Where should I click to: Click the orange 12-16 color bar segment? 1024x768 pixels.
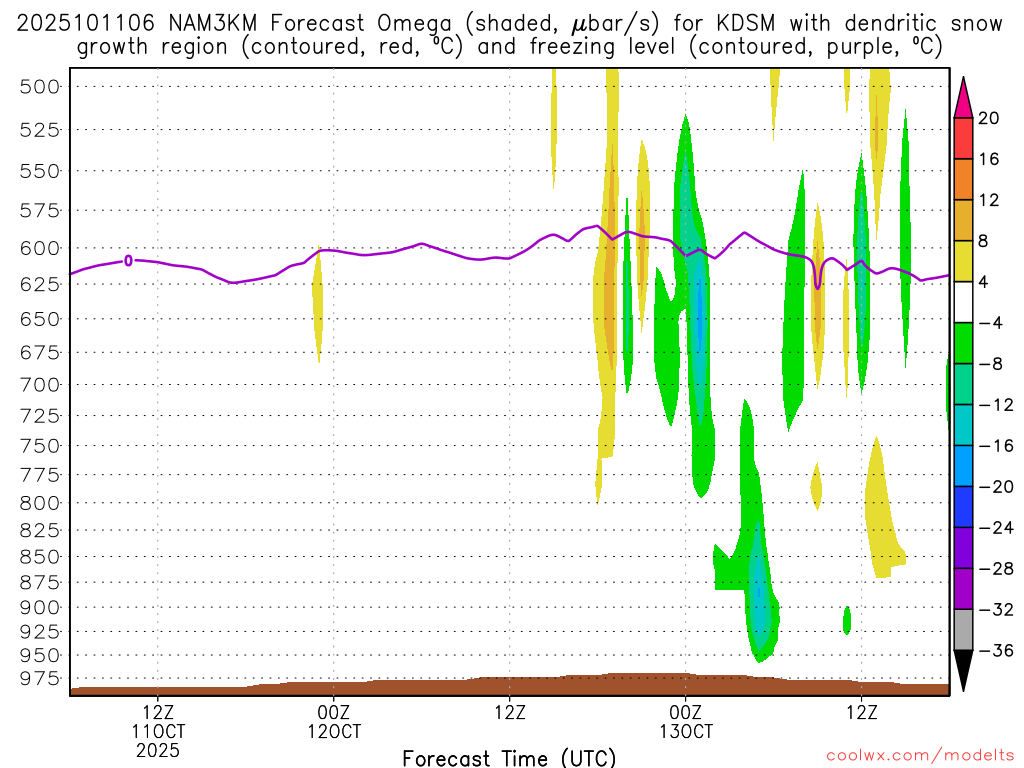(963, 180)
